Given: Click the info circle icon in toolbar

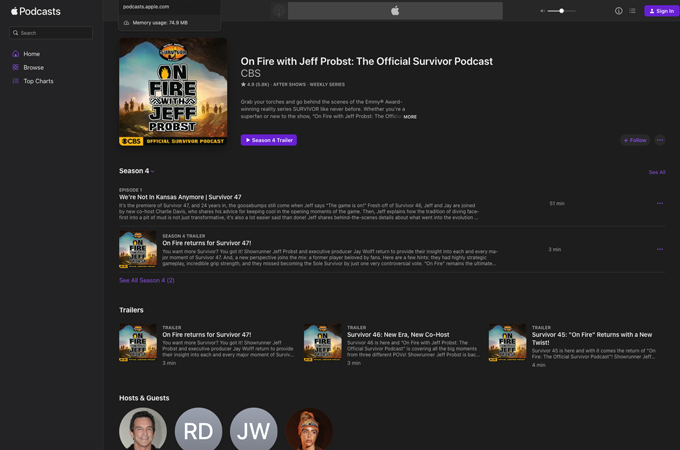Looking at the screenshot, I should (x=618, y=11).
